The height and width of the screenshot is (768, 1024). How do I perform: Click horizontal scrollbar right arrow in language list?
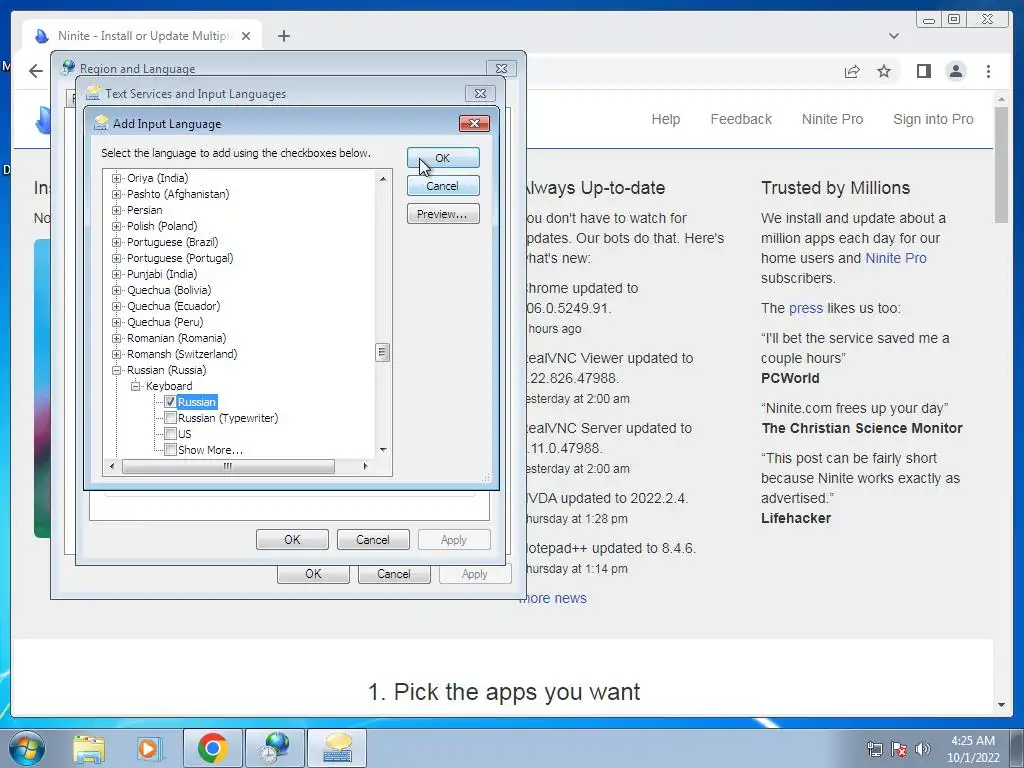coord(365,466)
